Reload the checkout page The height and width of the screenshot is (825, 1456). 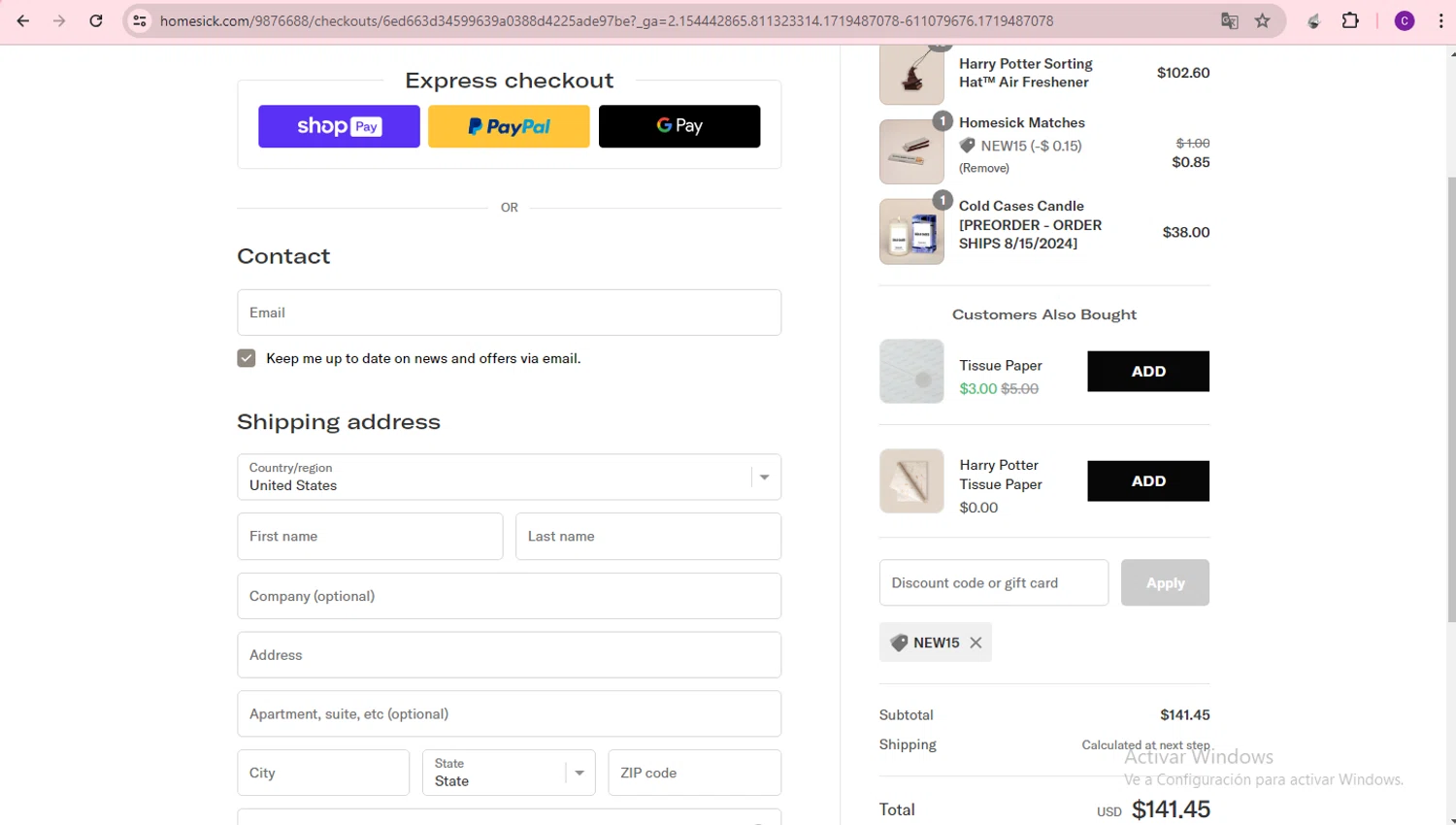point(96,20)
